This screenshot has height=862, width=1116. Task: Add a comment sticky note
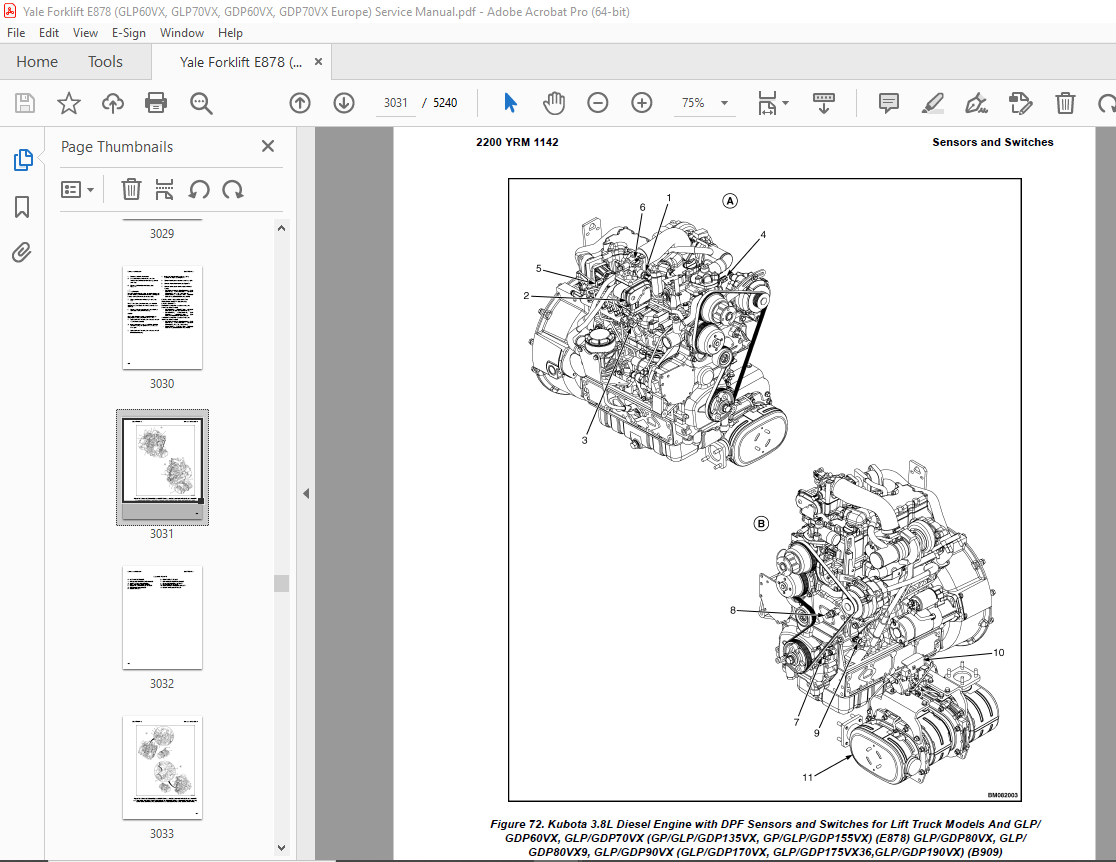(888, 103)
